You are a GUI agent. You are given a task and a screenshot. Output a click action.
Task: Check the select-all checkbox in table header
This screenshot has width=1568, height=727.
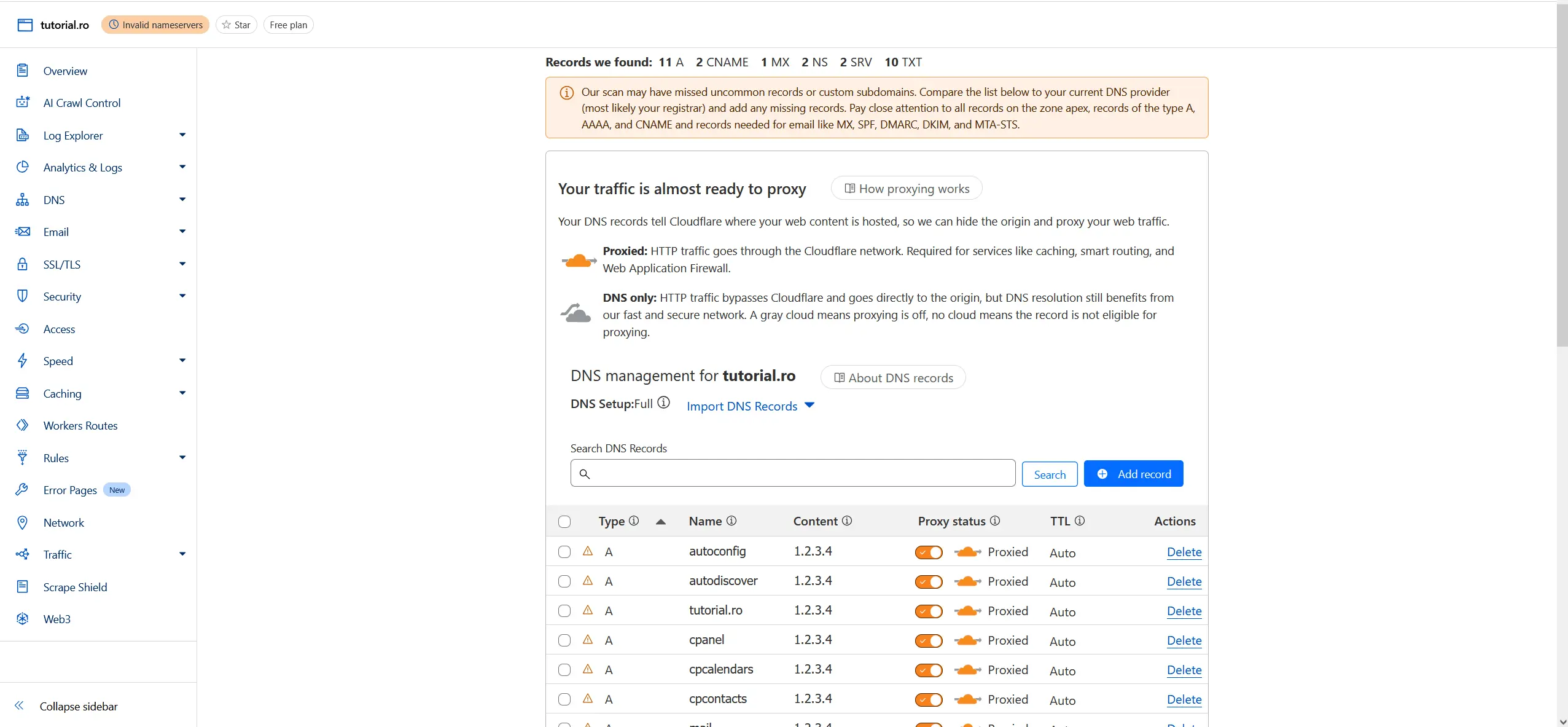(564, 522)
